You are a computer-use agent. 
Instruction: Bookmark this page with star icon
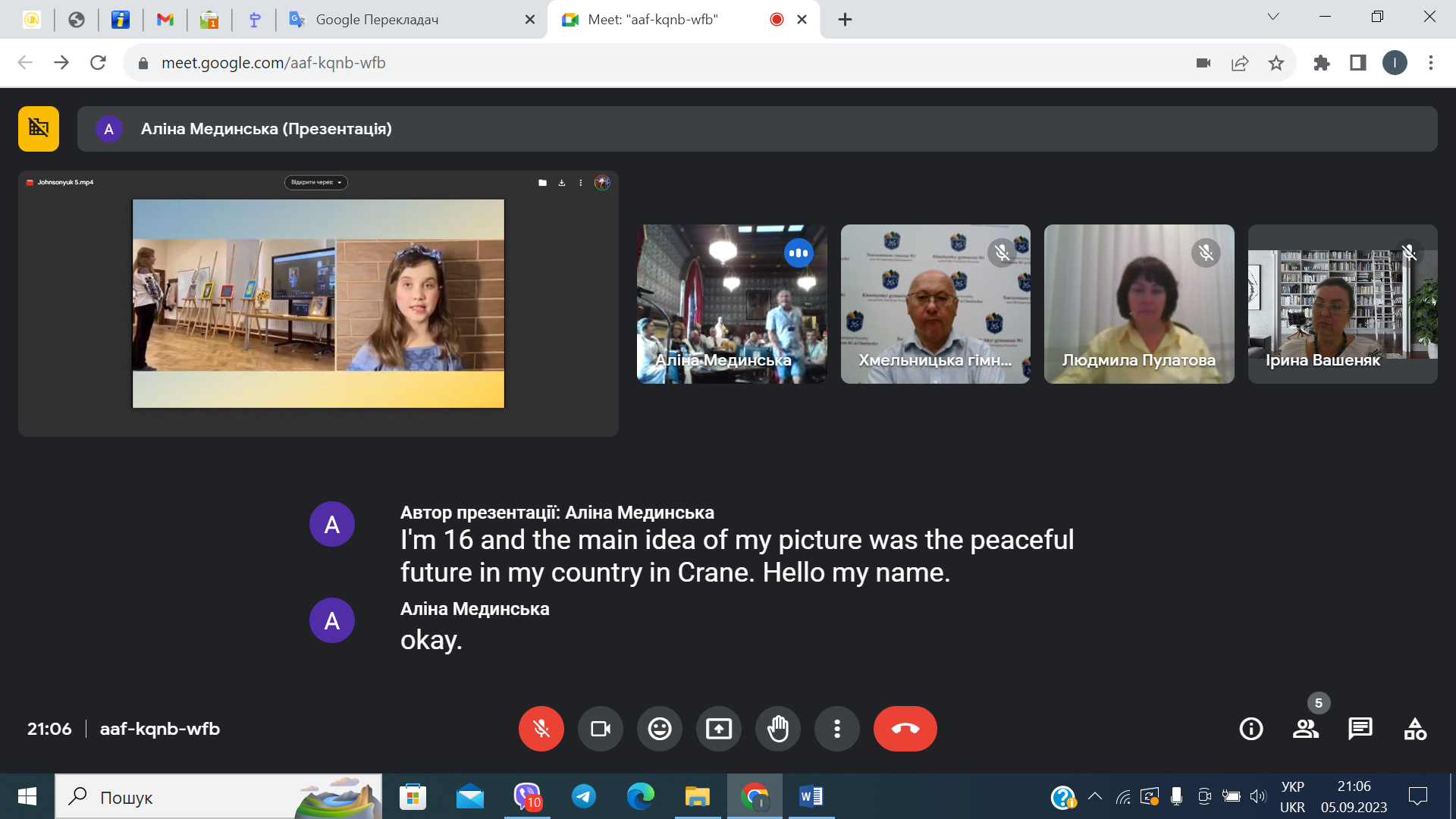click(1276, 63)
